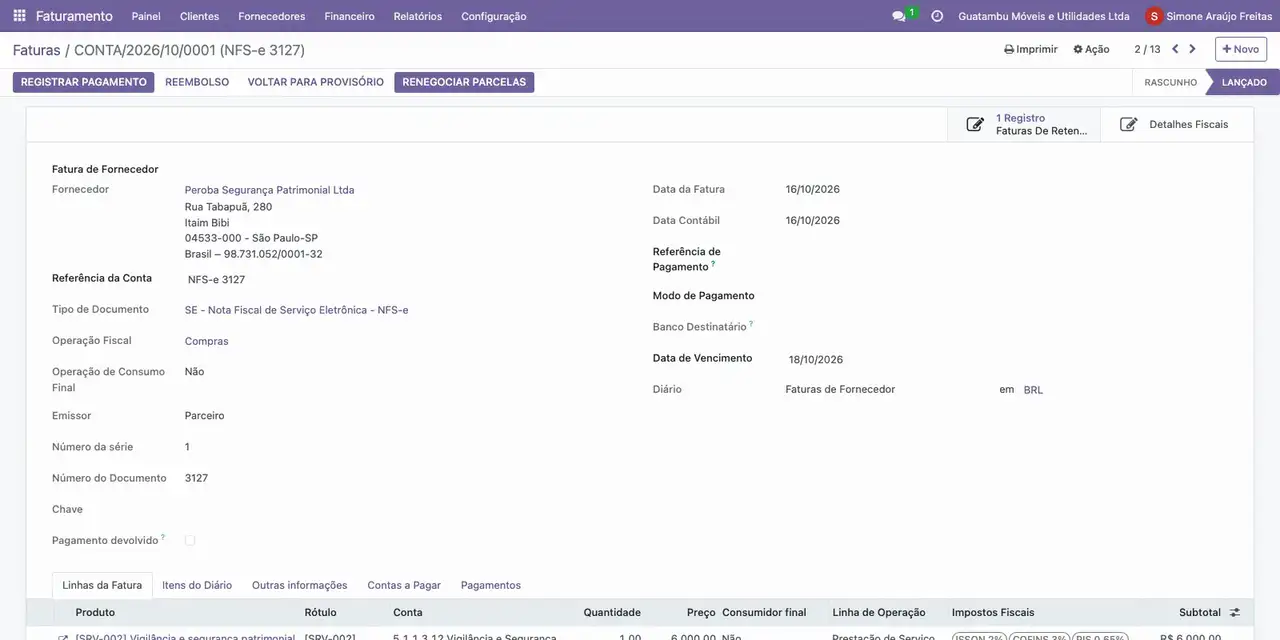
Task: Click the Reembolso button
Action: coord(197,82)
